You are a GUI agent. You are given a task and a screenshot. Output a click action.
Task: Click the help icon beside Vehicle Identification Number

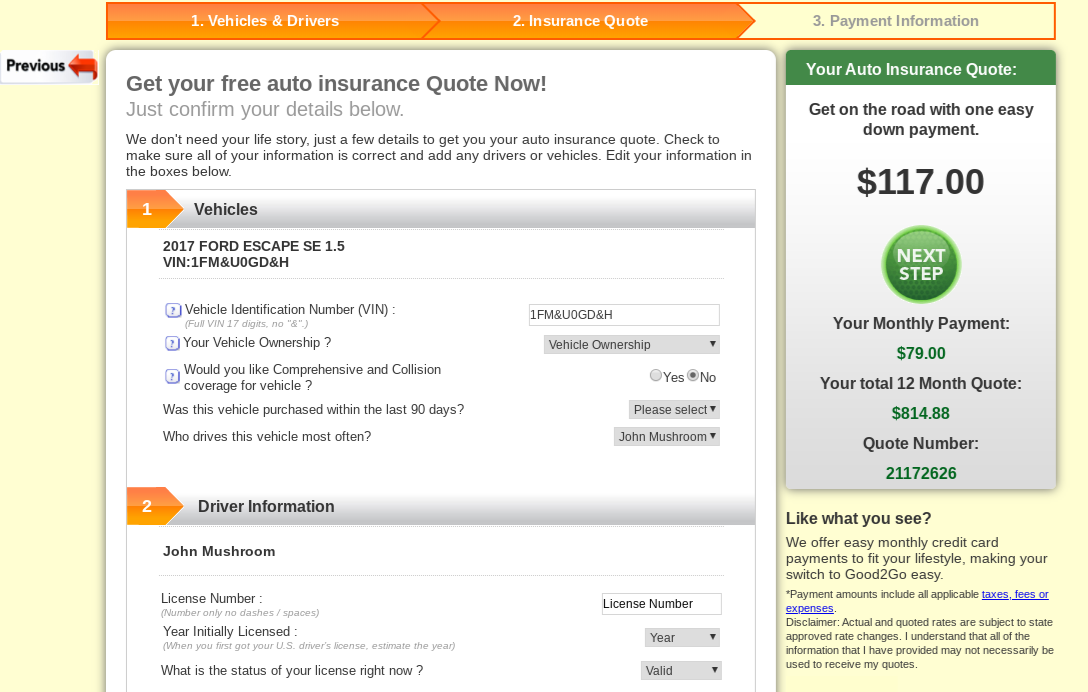(173, 311)
